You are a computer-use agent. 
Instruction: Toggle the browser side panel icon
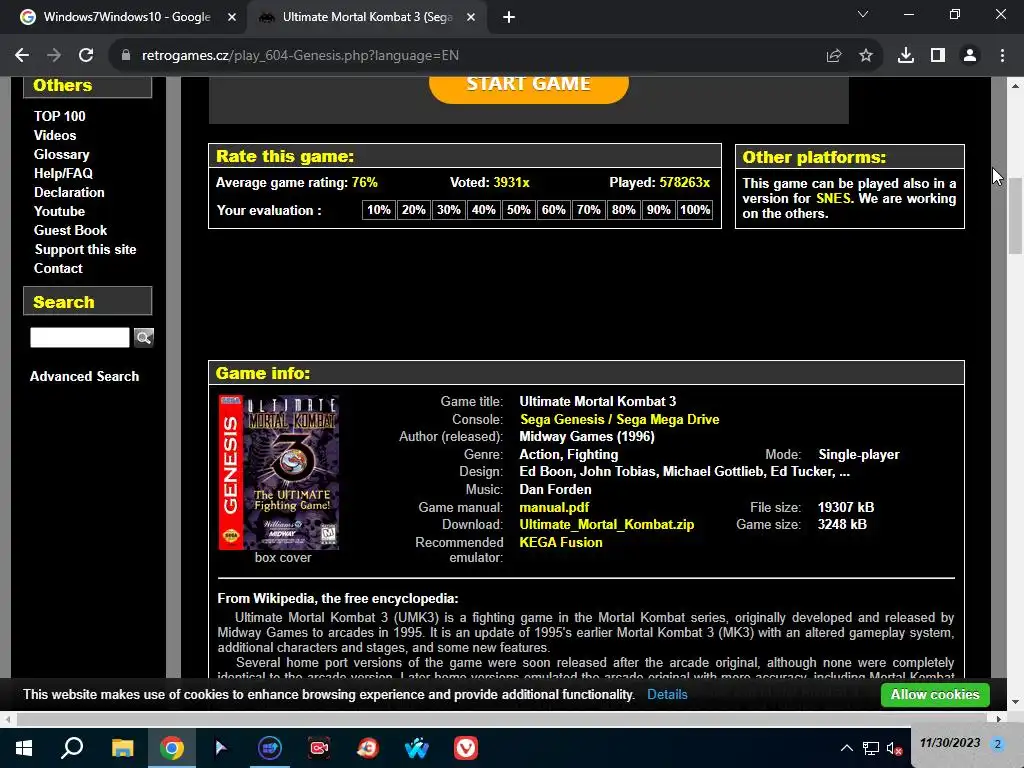[938, 56]
